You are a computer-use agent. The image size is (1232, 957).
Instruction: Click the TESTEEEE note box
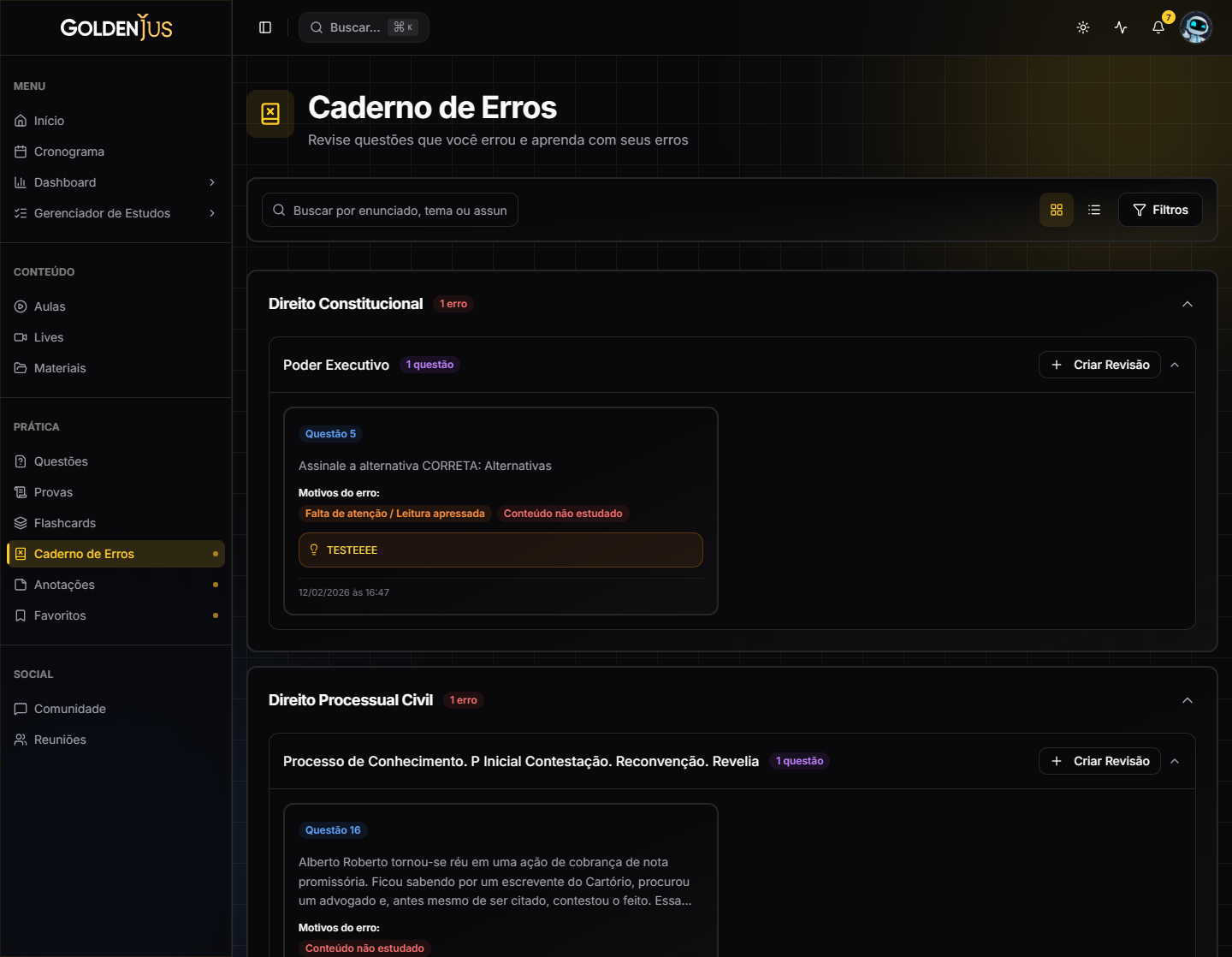500,550
